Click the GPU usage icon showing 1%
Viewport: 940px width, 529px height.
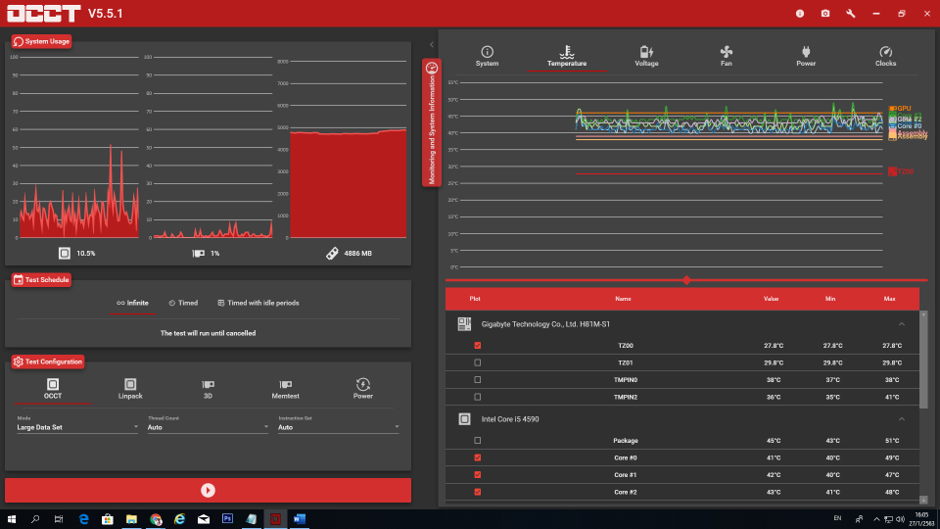click(198, 253)
